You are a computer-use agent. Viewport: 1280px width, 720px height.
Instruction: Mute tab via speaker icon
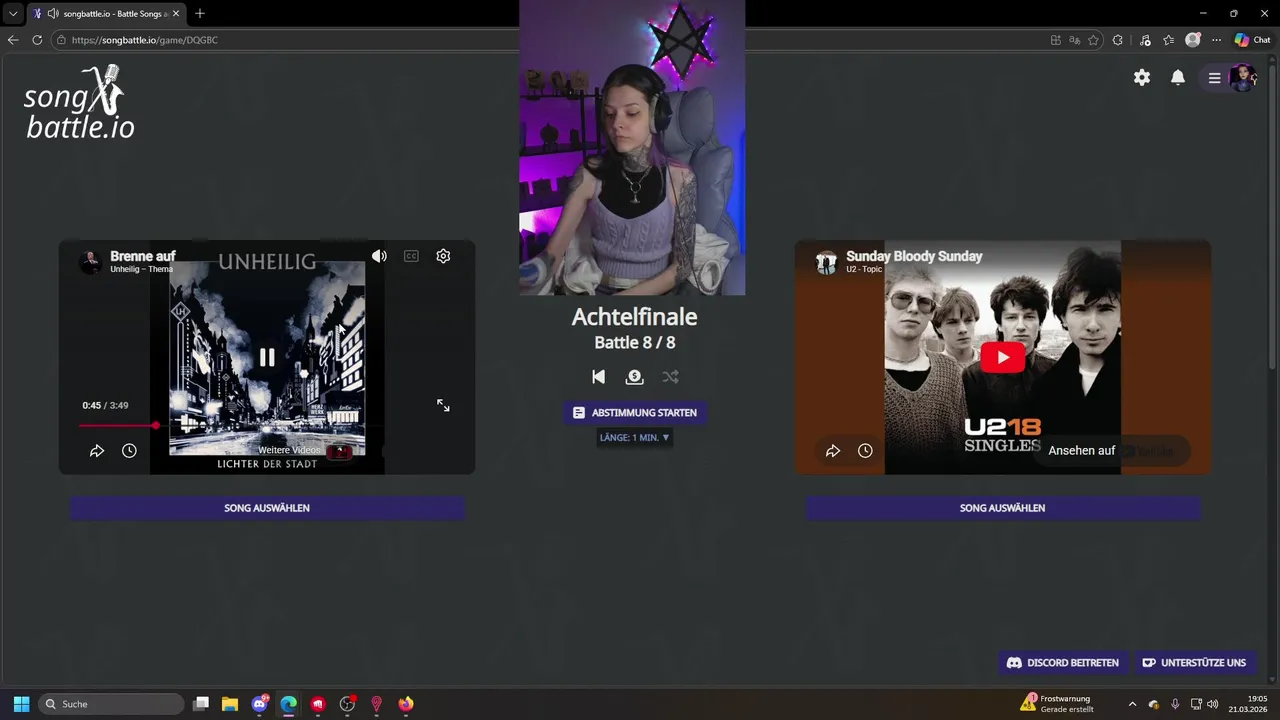[52, 14]
